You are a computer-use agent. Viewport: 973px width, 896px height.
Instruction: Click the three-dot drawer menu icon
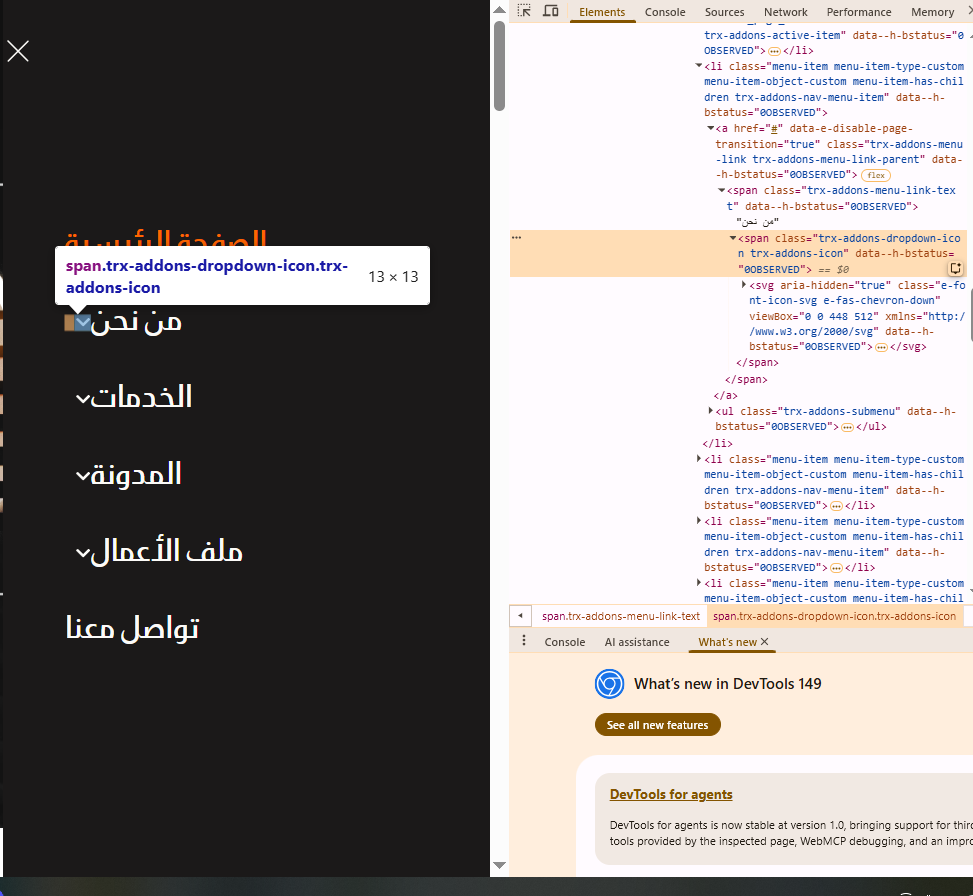524,641
